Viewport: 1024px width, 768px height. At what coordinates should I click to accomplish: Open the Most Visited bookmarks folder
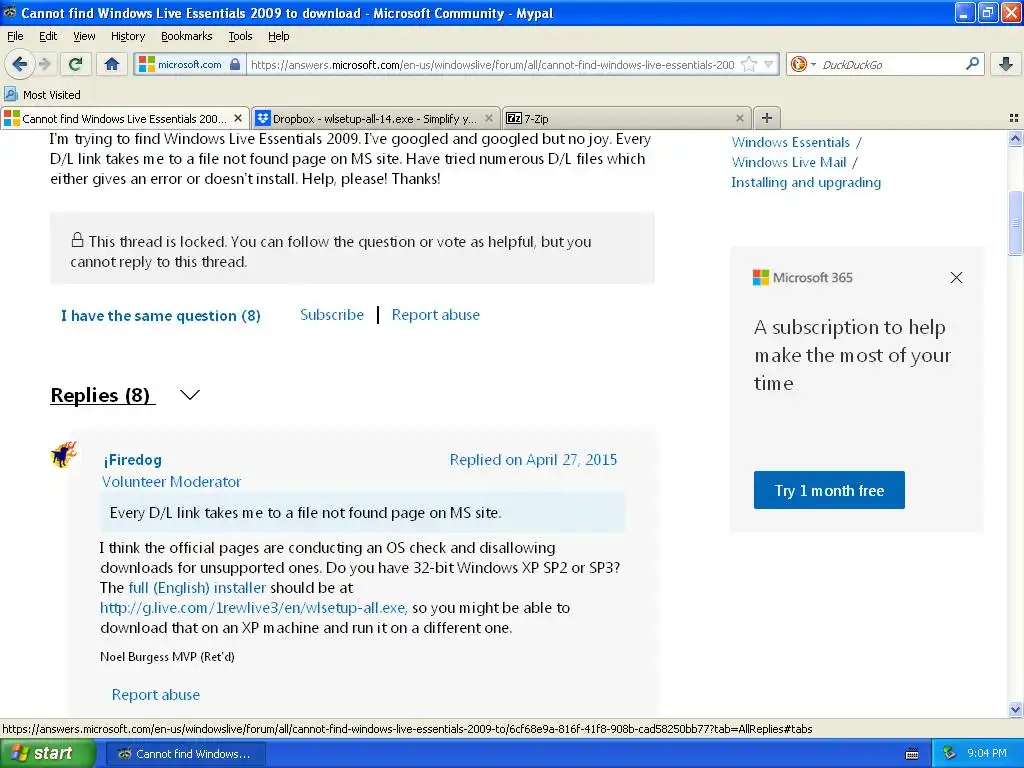[42, 95]
